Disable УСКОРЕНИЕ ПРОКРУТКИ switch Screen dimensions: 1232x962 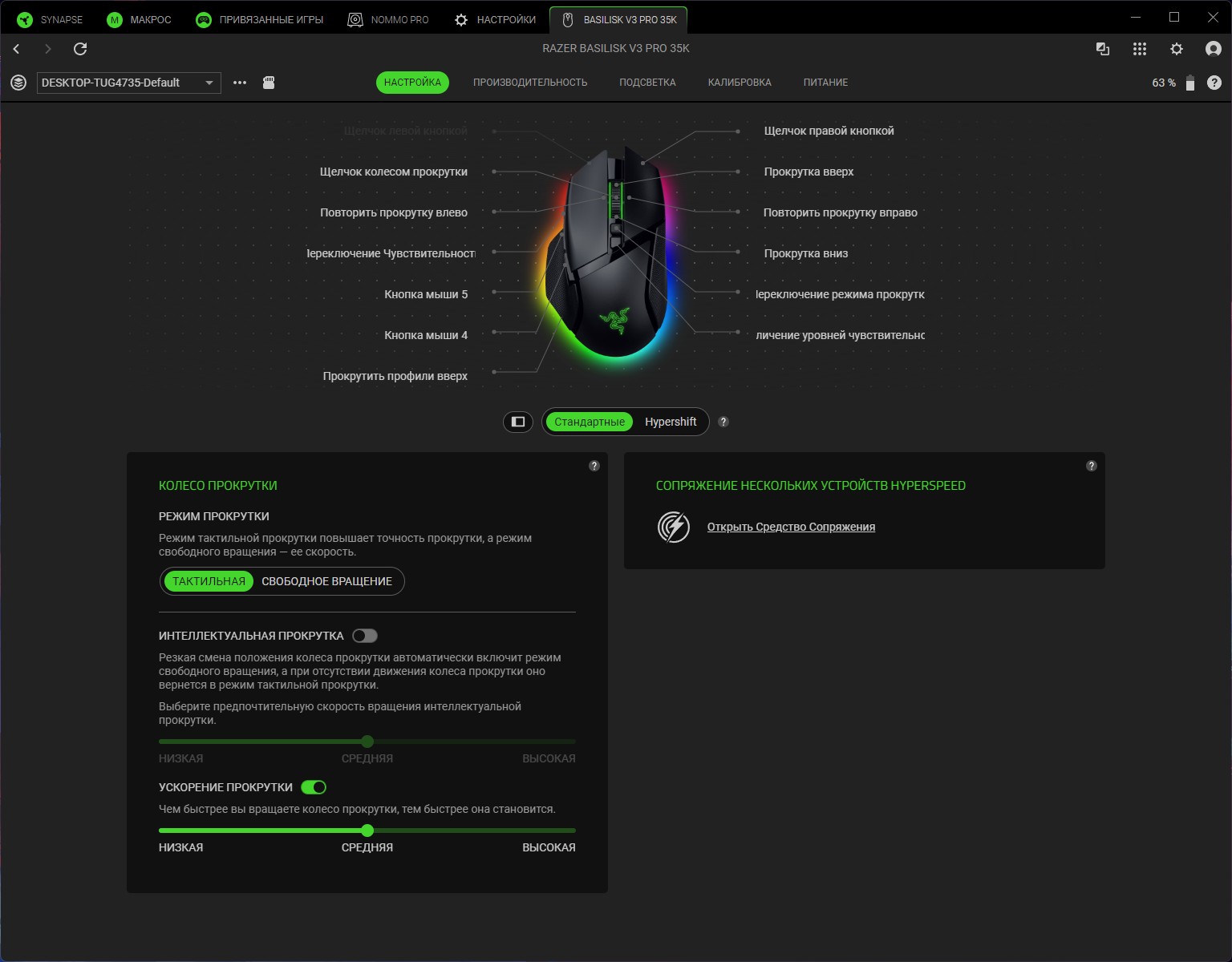[x=314, y=787]
